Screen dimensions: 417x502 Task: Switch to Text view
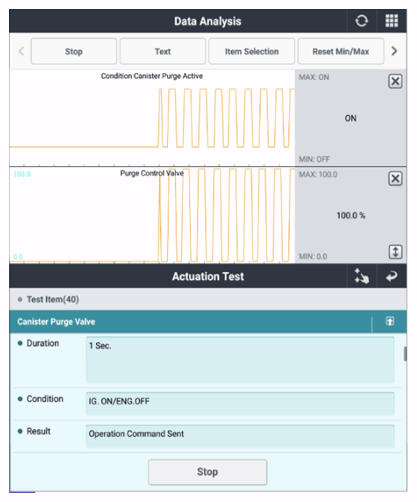tap(163, 51)
